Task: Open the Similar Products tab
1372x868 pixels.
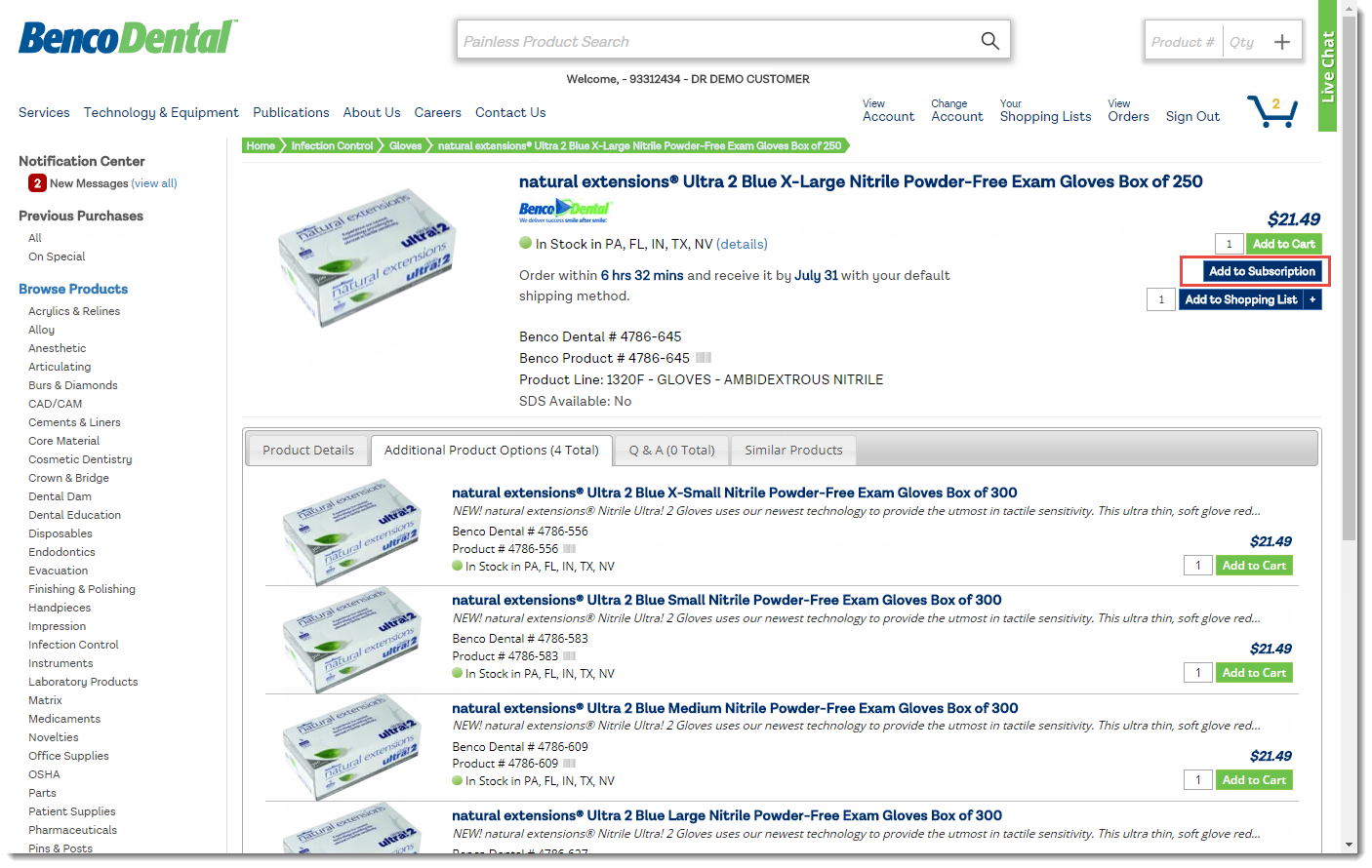Action: tap(792, 451)
